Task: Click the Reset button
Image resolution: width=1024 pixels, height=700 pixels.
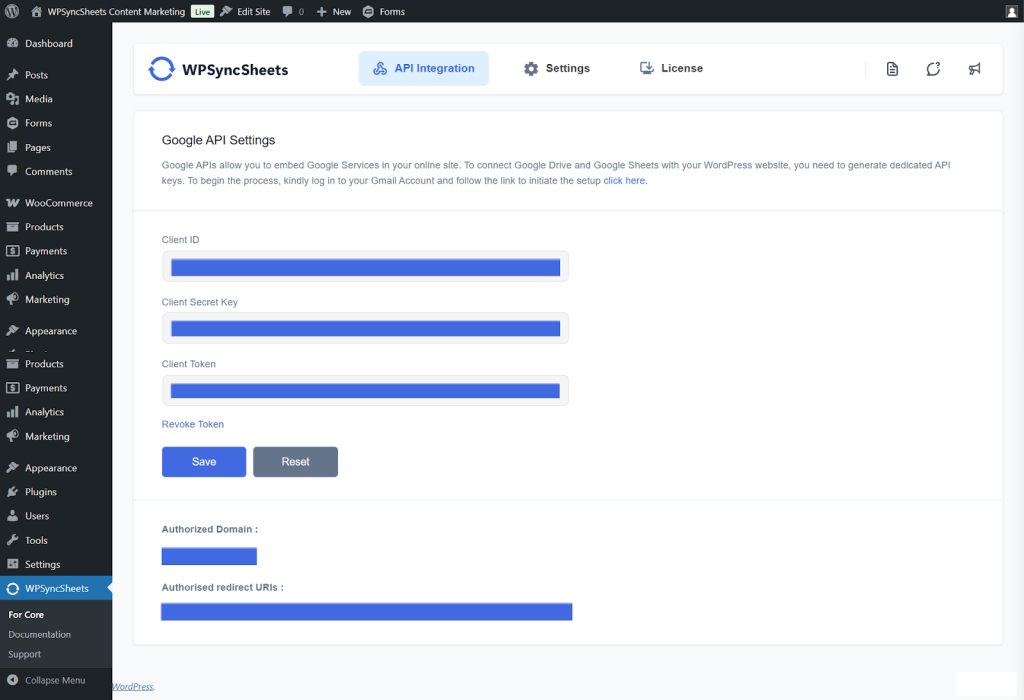Action: [x=295, y=462]
